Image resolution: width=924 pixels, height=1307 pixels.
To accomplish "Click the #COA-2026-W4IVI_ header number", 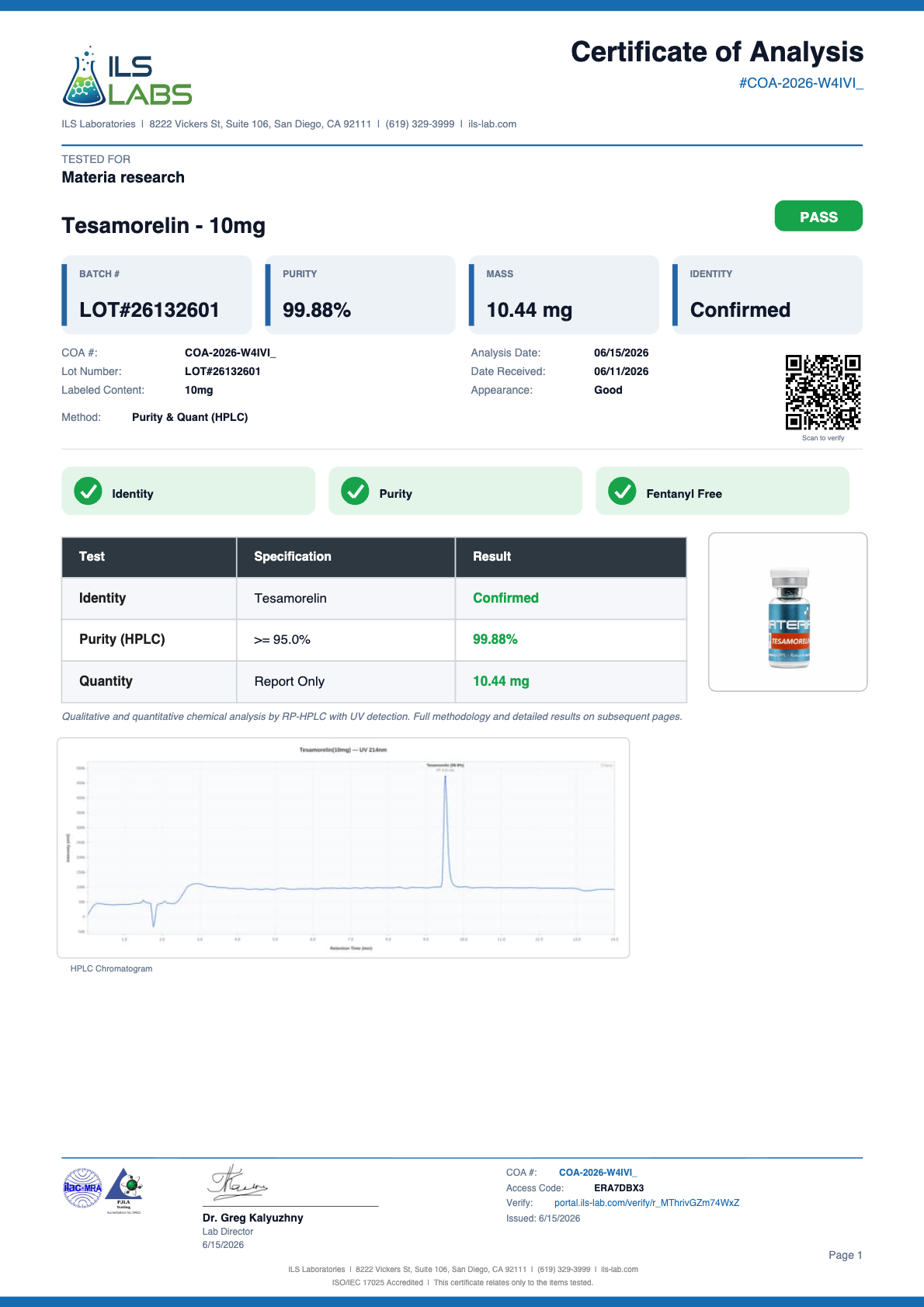I will click(x=801, y=83).
